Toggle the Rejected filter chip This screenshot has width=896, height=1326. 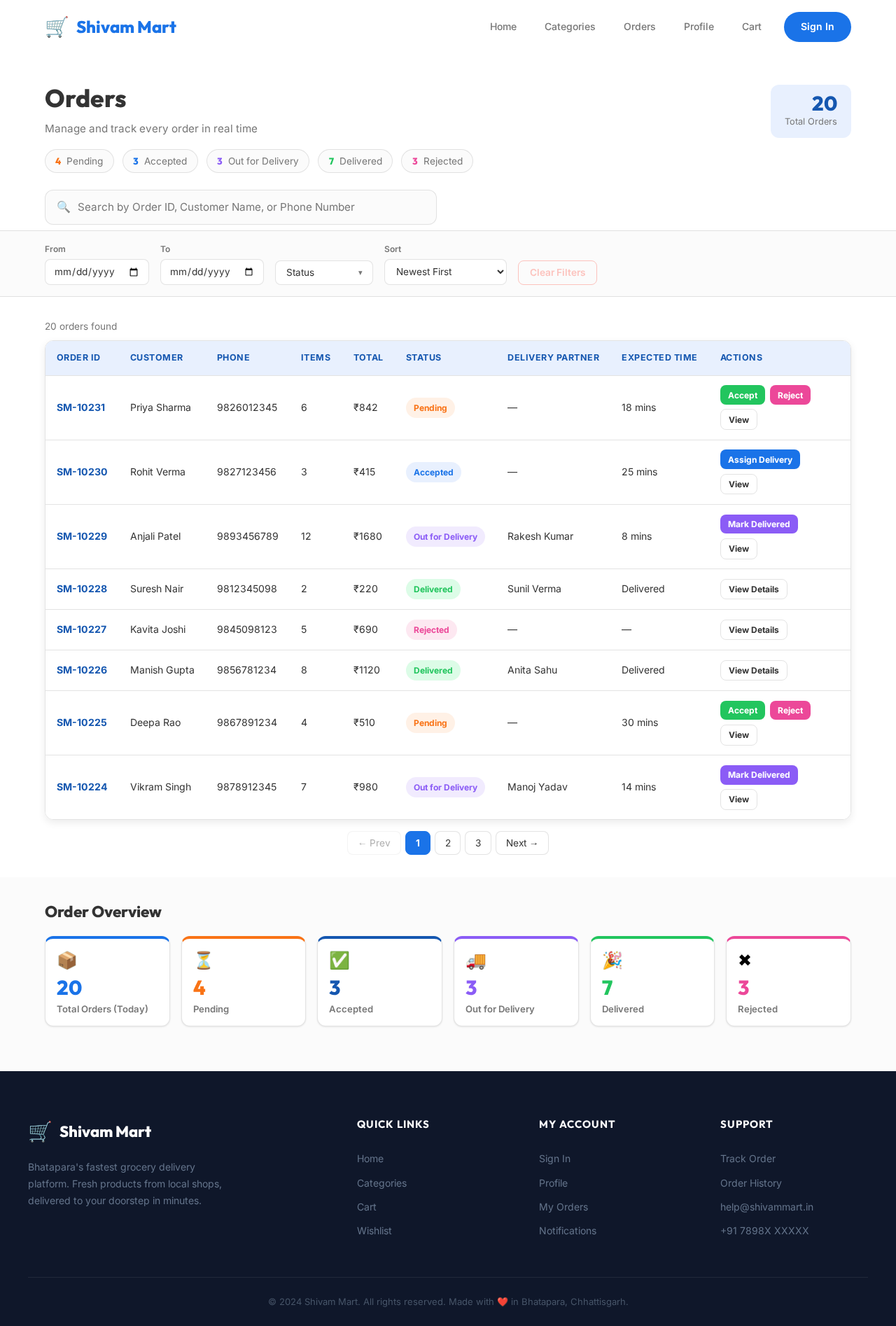coord(437,161)
